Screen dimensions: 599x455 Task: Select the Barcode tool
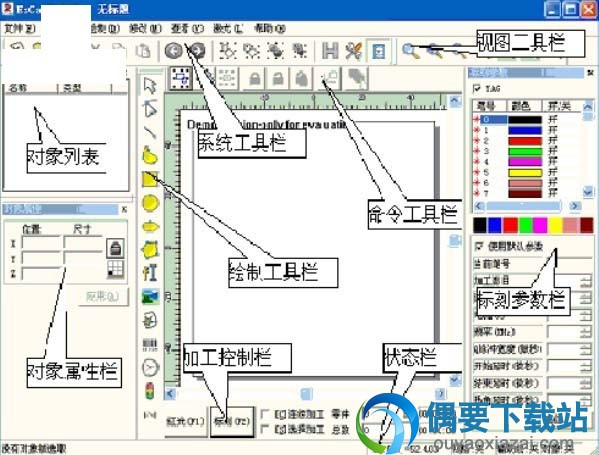click(150, 345)
